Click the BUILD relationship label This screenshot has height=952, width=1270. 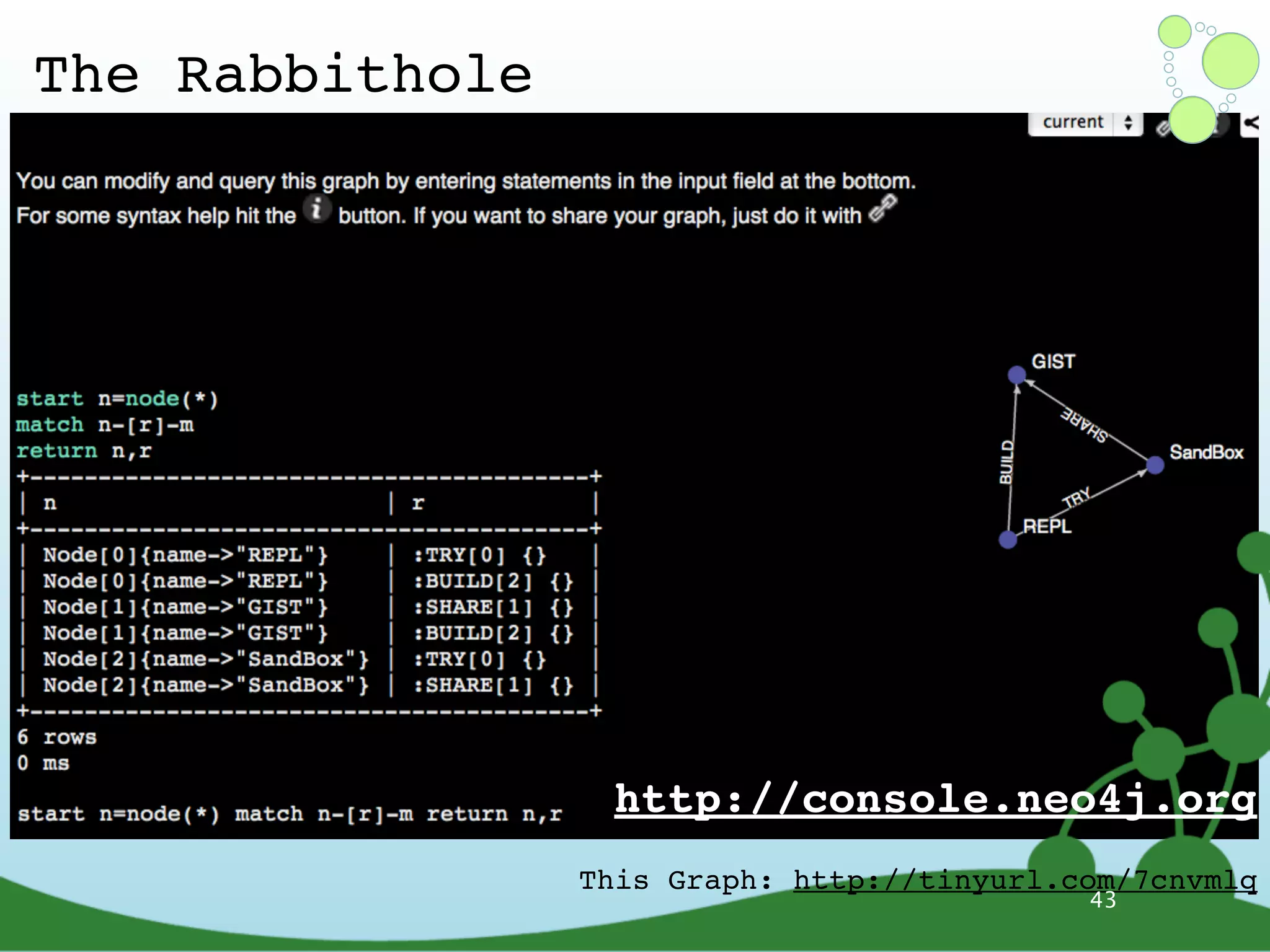pos(1006,462)
